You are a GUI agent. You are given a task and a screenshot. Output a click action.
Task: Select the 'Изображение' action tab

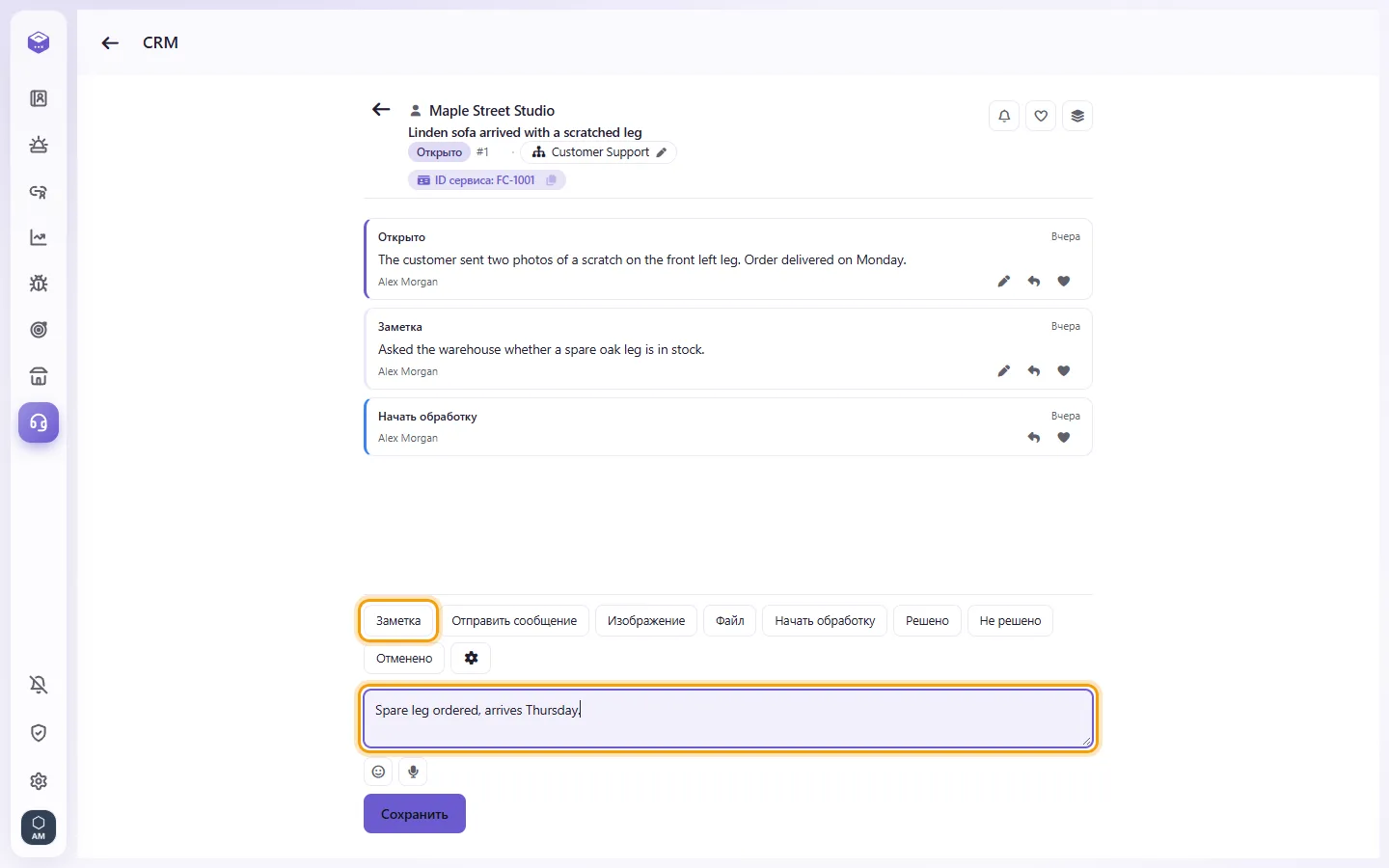pos(646,621)
